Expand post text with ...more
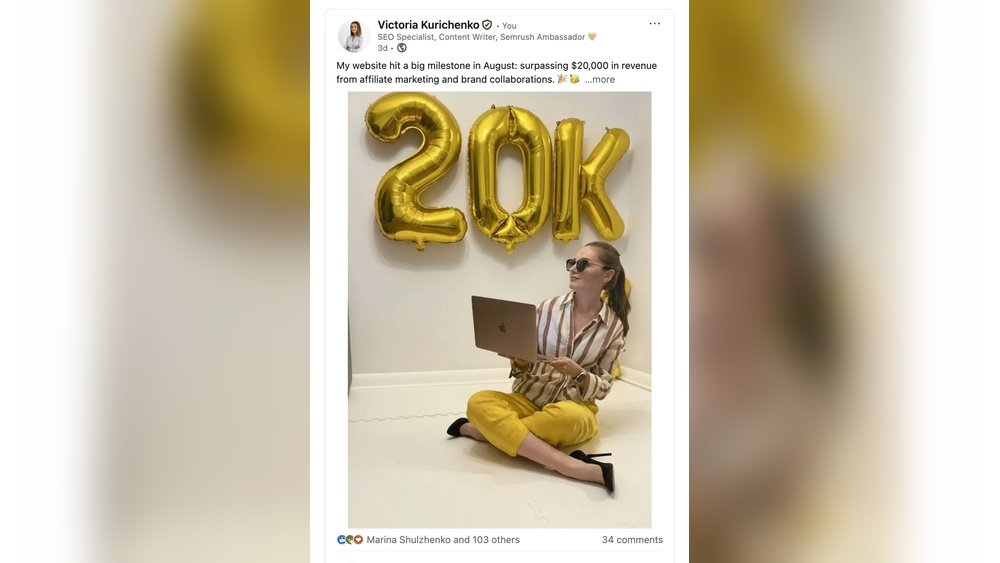 coord(599,80)
